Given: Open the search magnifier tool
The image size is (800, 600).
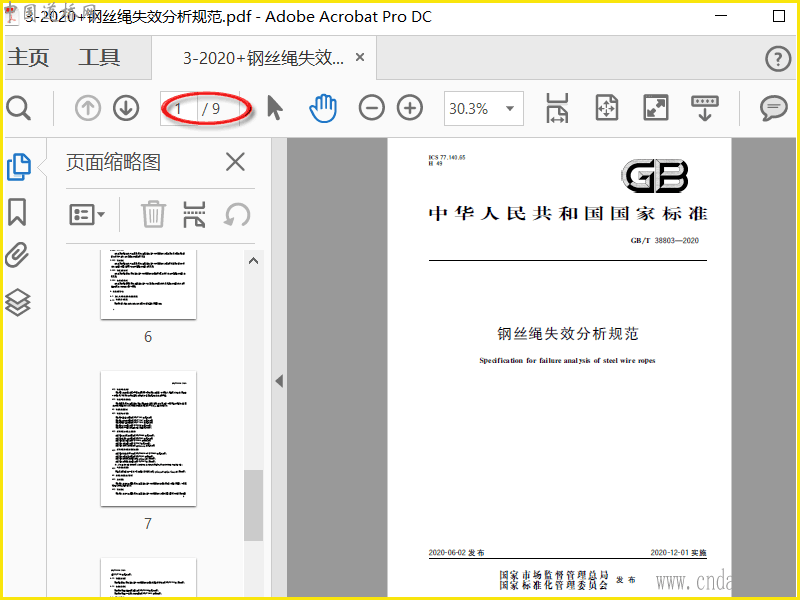Looking at the screenshot, I should point(19,108).
